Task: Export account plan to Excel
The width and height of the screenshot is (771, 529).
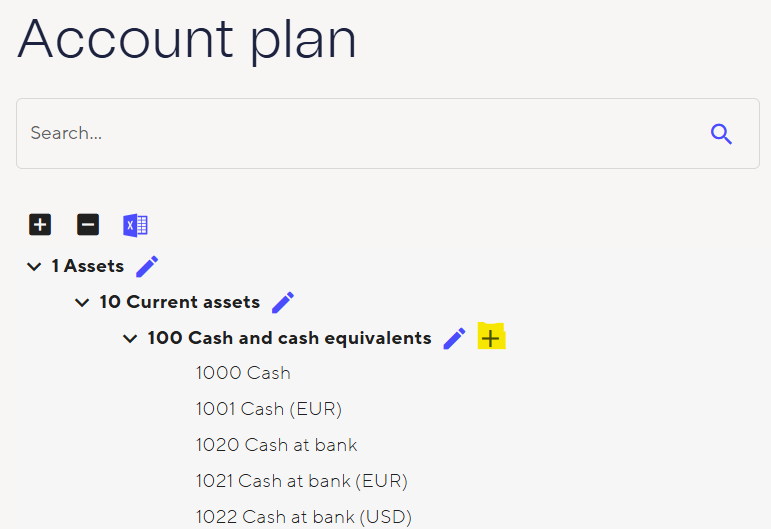Action: tap(135, 225)
